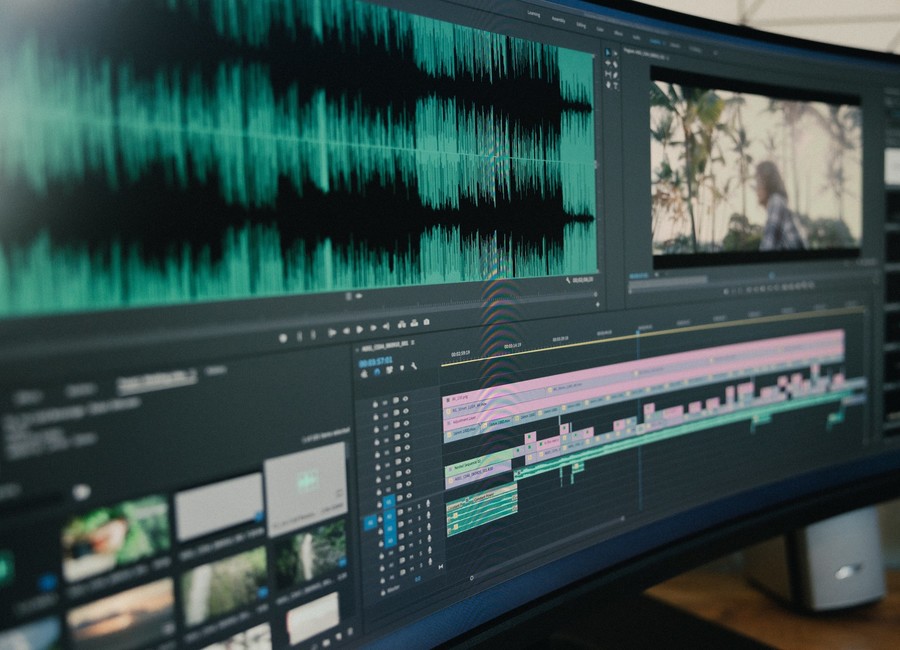Move the timeline playhead marker

click(638, 331)
